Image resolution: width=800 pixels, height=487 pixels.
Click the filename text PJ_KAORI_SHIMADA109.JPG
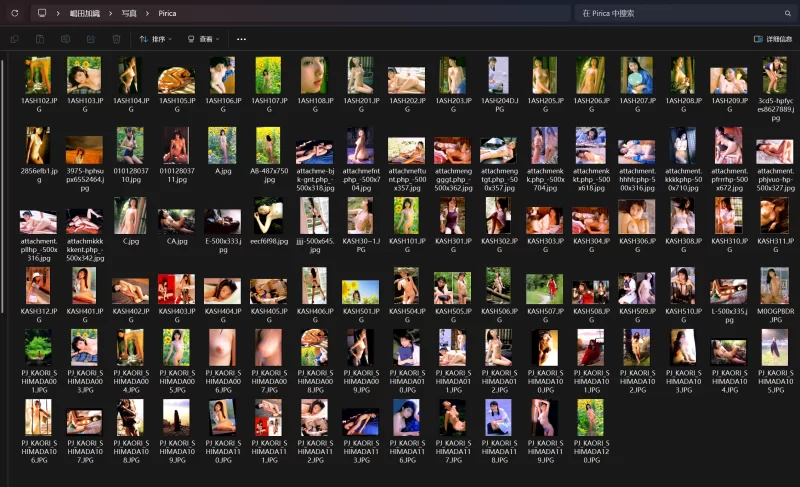[177, 452]
